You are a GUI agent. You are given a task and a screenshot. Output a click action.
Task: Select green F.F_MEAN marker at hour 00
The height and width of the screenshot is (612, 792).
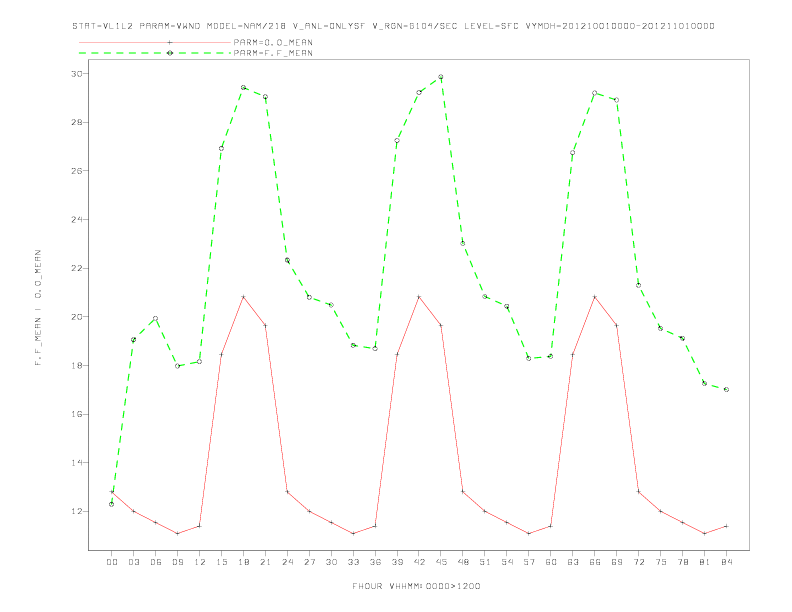coord(112,504)
